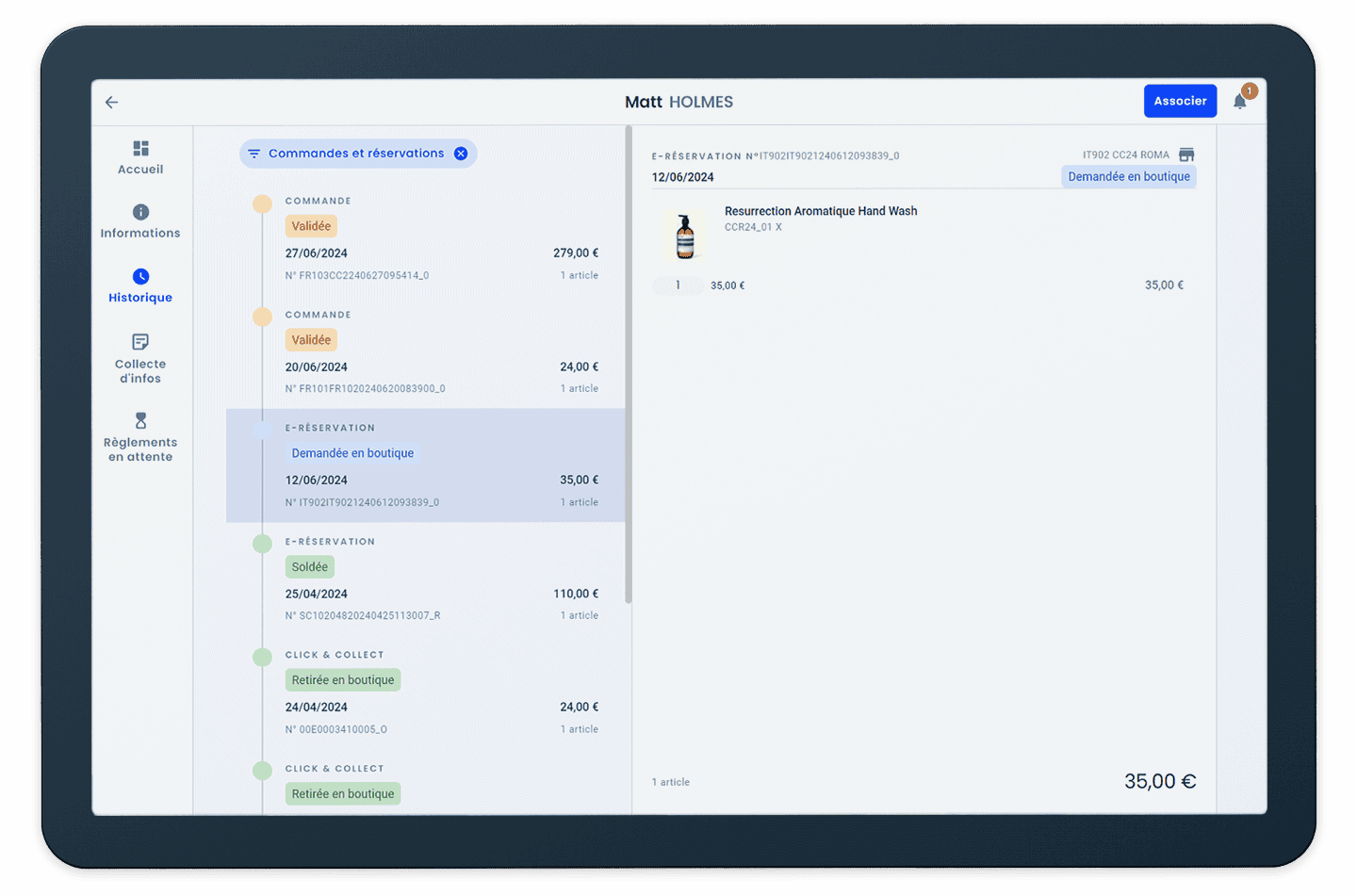Screen dimensions: 1357x896
Task: Open the Informations section icon
Action: click(140, 212)
